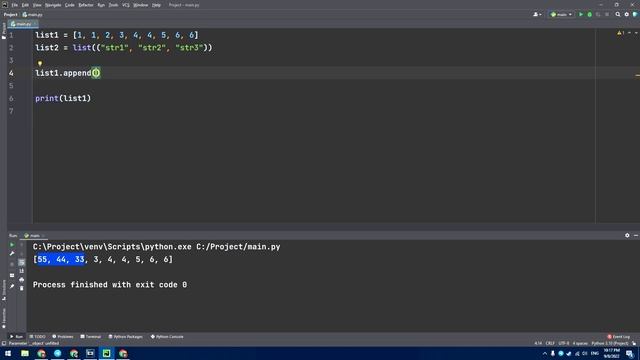Image resolution: width=640 pixels, height=360 pixels.
Task: Click the JetBrains Space icon at top right
Action: (635, 14)
